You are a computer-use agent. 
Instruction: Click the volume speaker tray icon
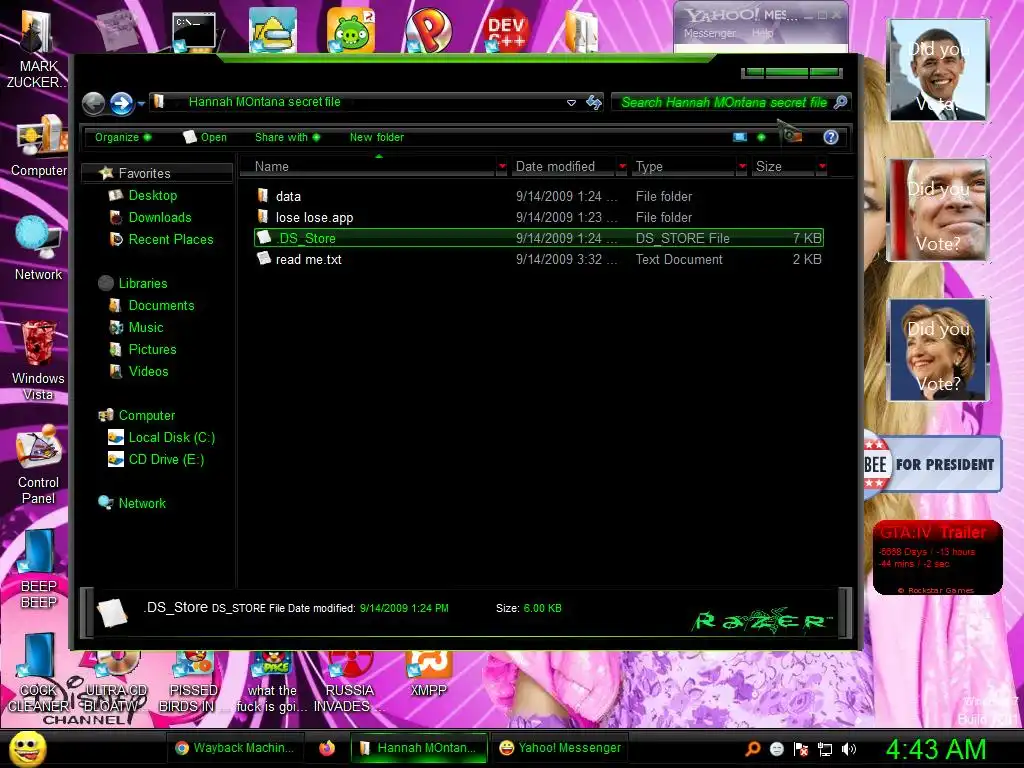coord(849,749)
